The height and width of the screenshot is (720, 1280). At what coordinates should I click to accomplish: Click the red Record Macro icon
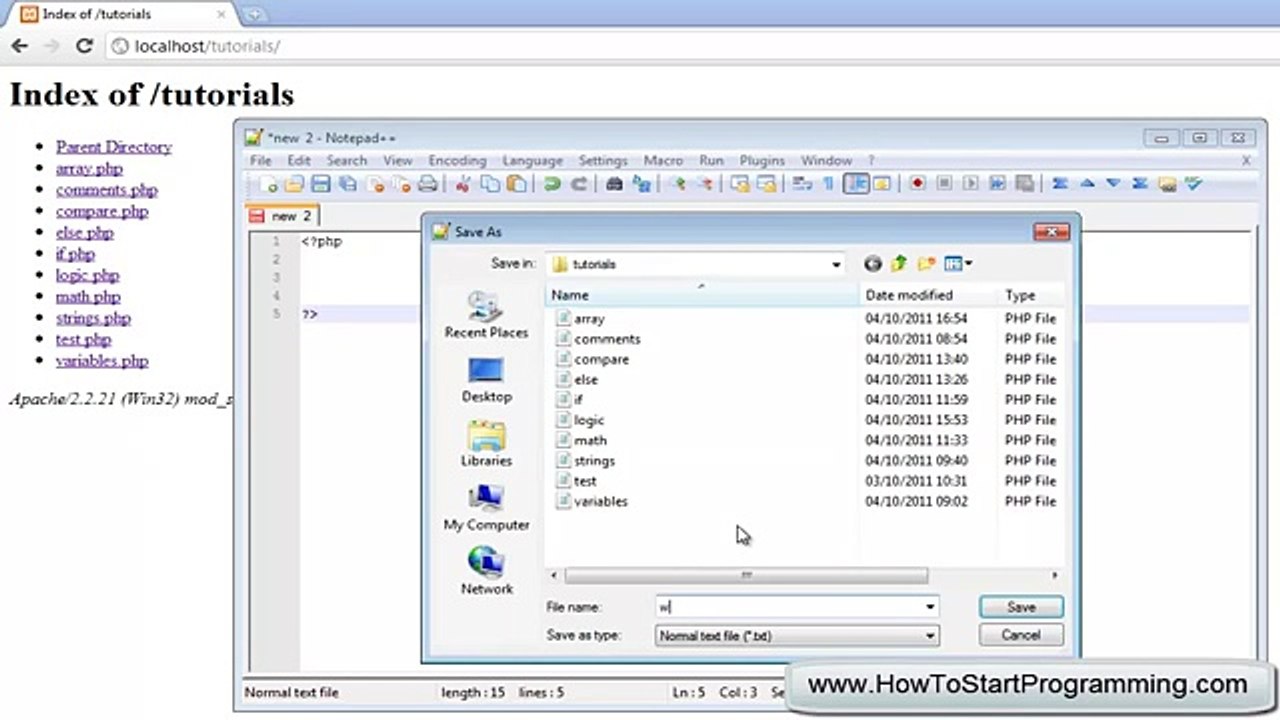[917, 184]
